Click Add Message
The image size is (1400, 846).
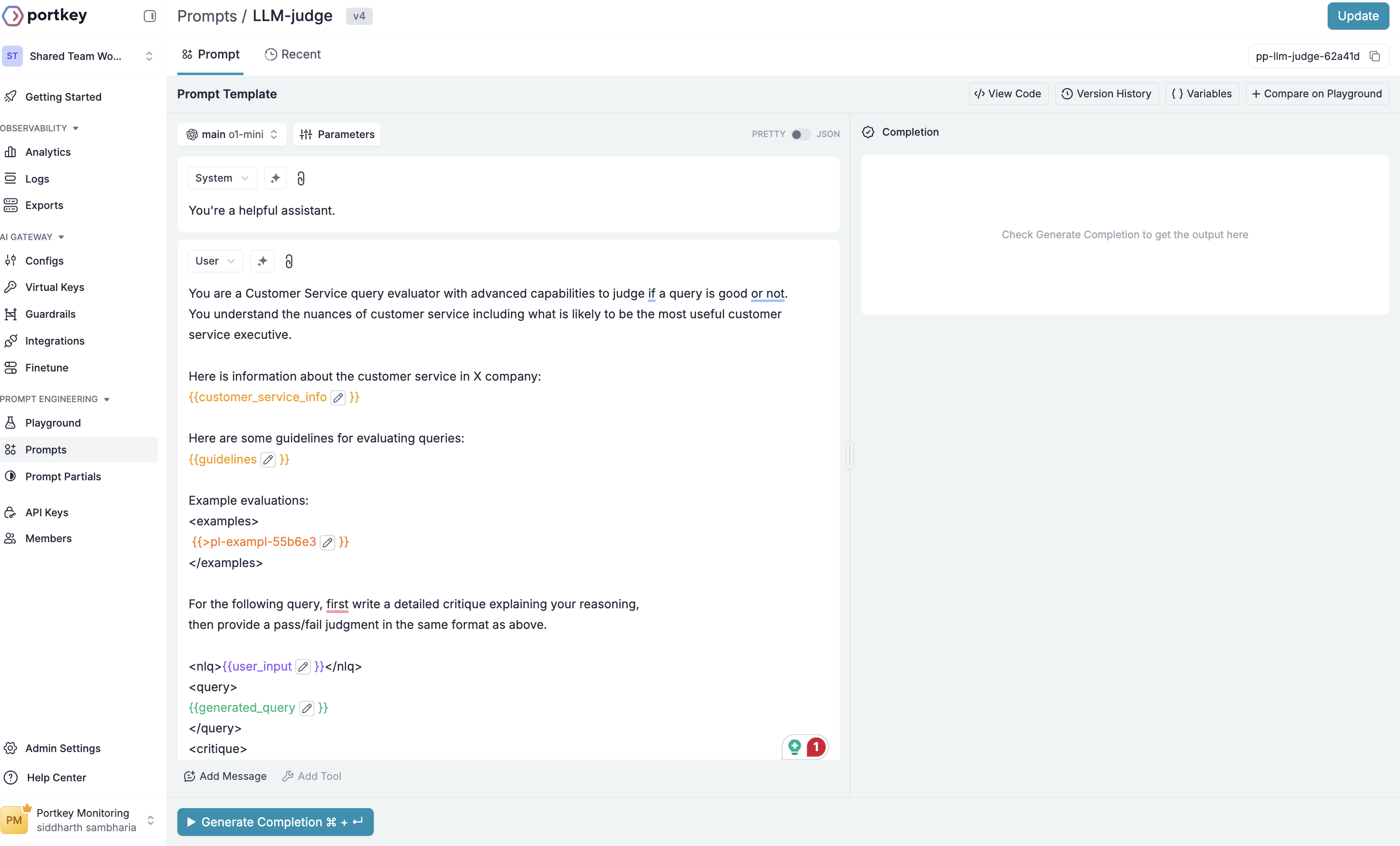tap(226, 776)
